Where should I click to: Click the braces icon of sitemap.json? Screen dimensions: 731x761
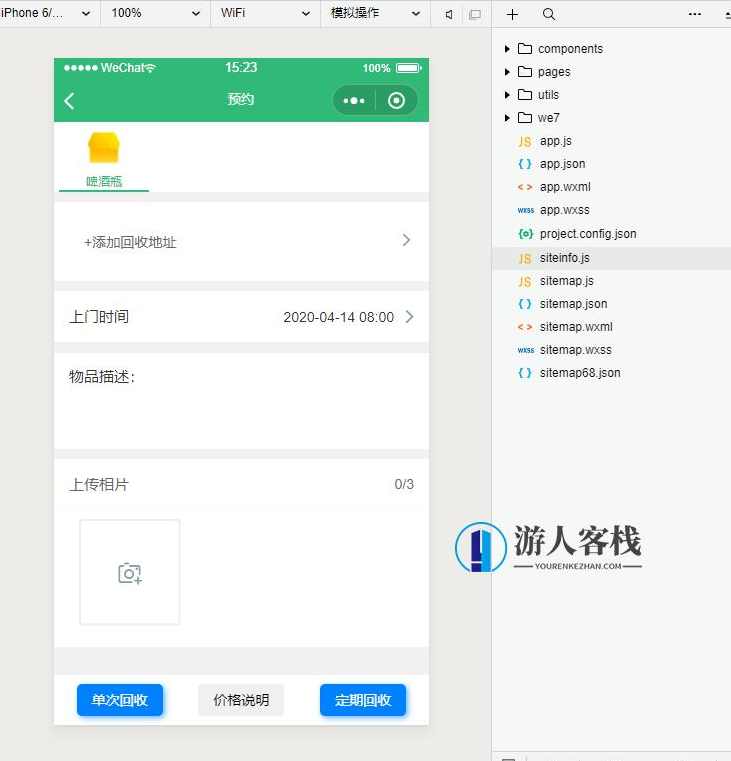(525, 304)
